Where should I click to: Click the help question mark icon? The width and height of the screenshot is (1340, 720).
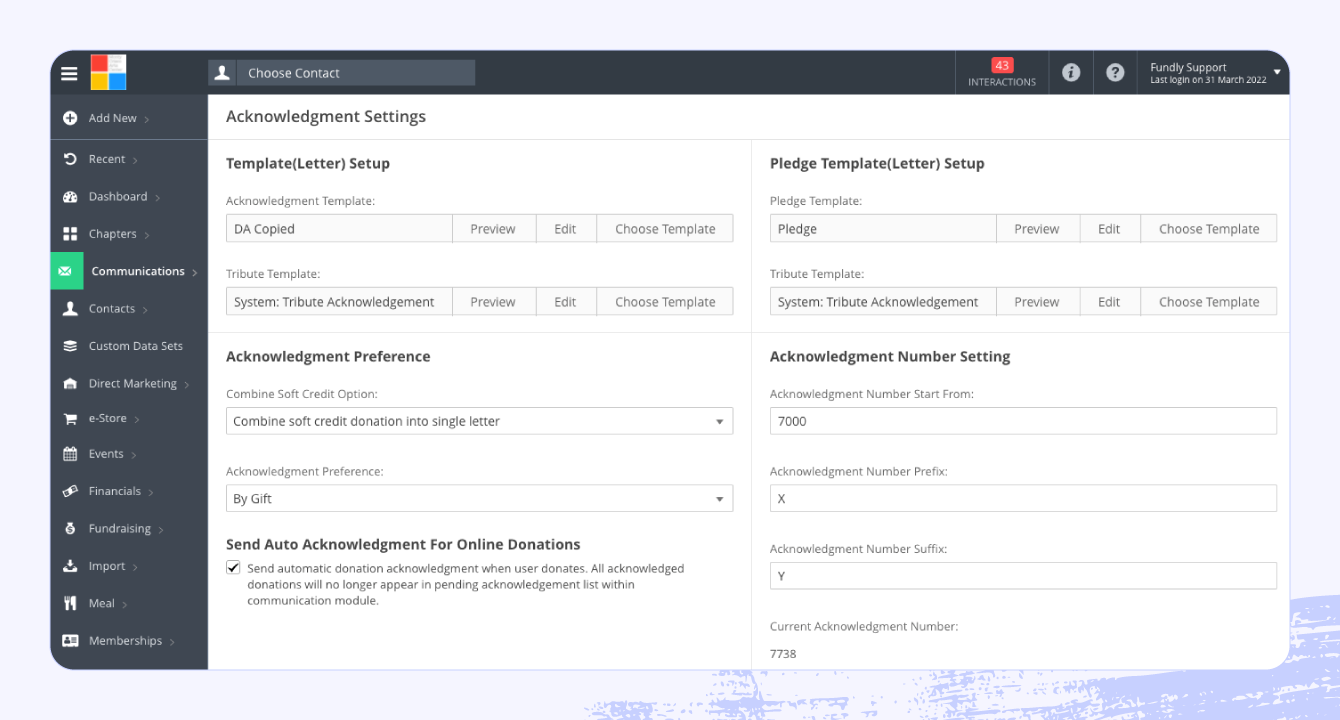[1115, 73]
